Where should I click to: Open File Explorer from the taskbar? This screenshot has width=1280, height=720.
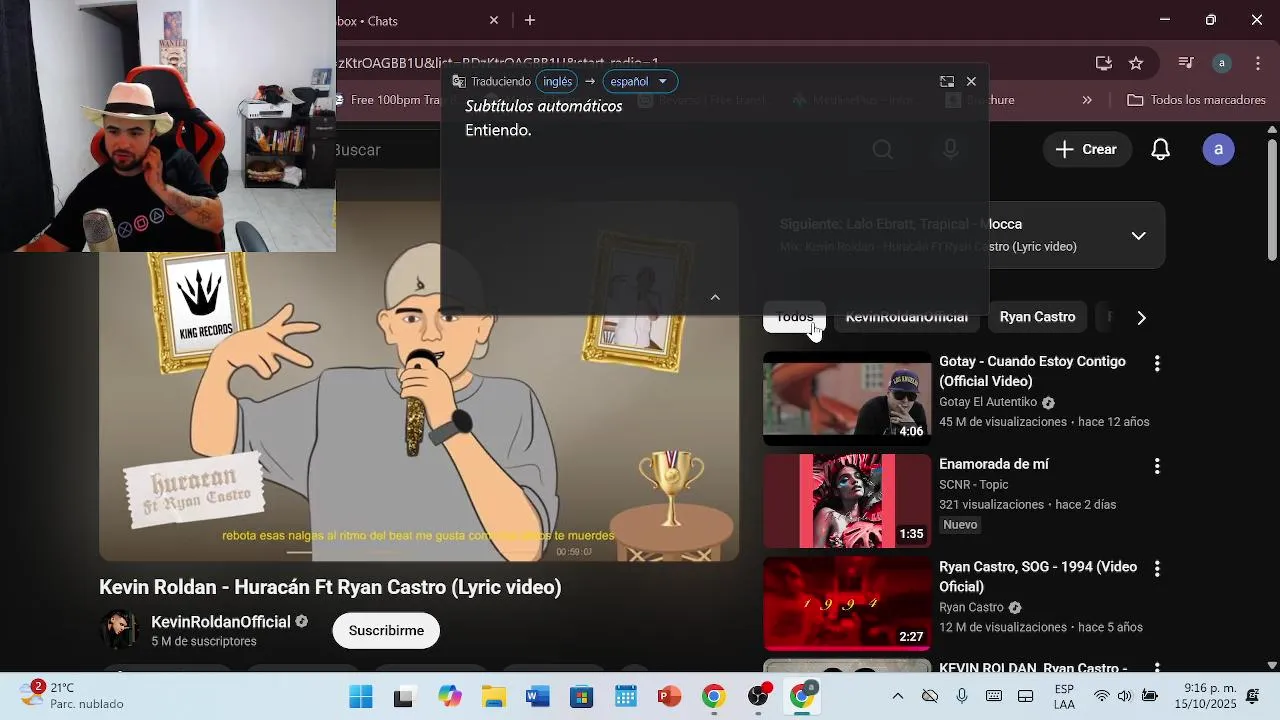point(494,697)
